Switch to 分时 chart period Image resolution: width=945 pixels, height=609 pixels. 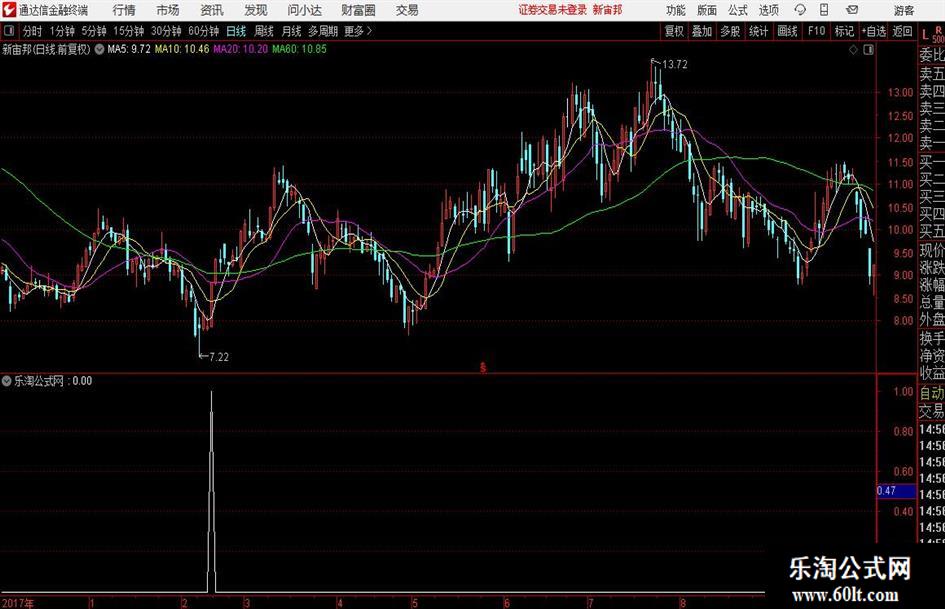32,31
